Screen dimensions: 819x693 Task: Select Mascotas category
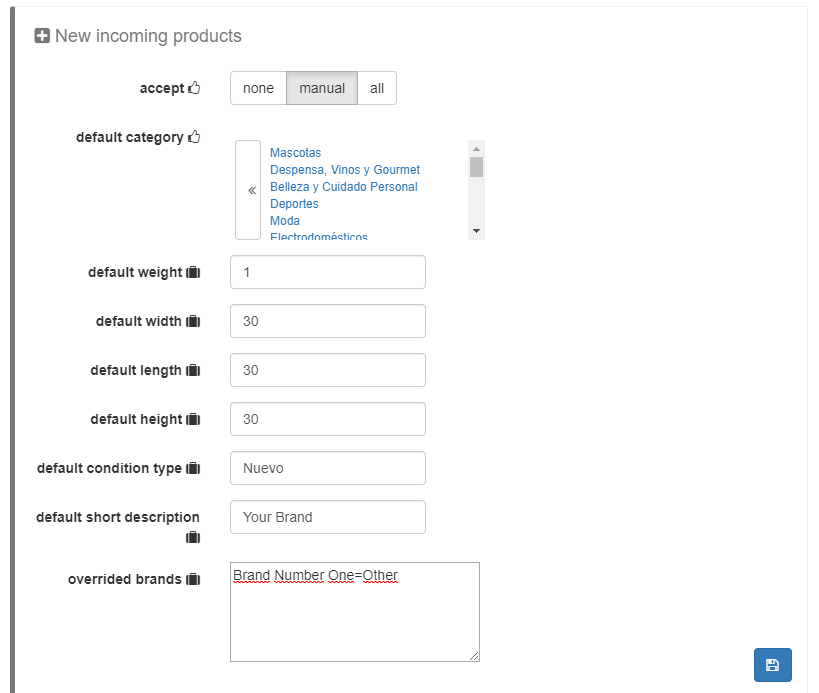295,153
